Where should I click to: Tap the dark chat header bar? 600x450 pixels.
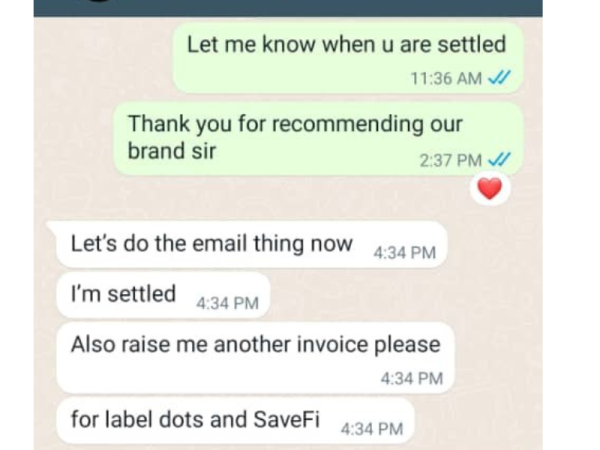tap(288, 8)
